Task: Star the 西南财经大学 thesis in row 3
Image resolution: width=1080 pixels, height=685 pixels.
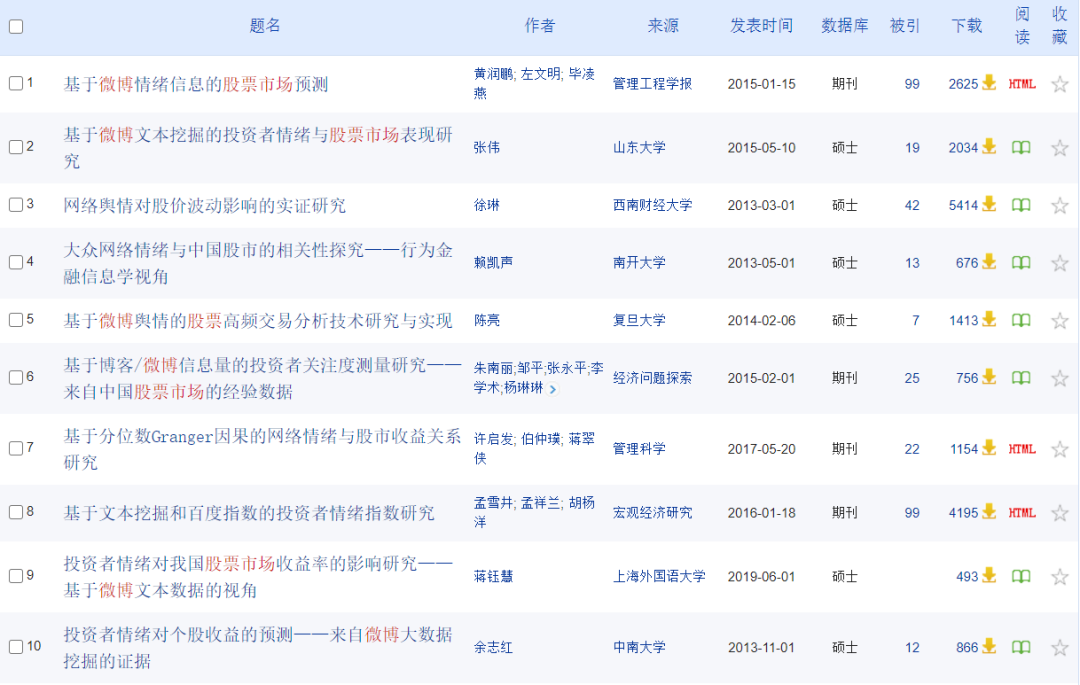Action: (x=1059, y=205)
